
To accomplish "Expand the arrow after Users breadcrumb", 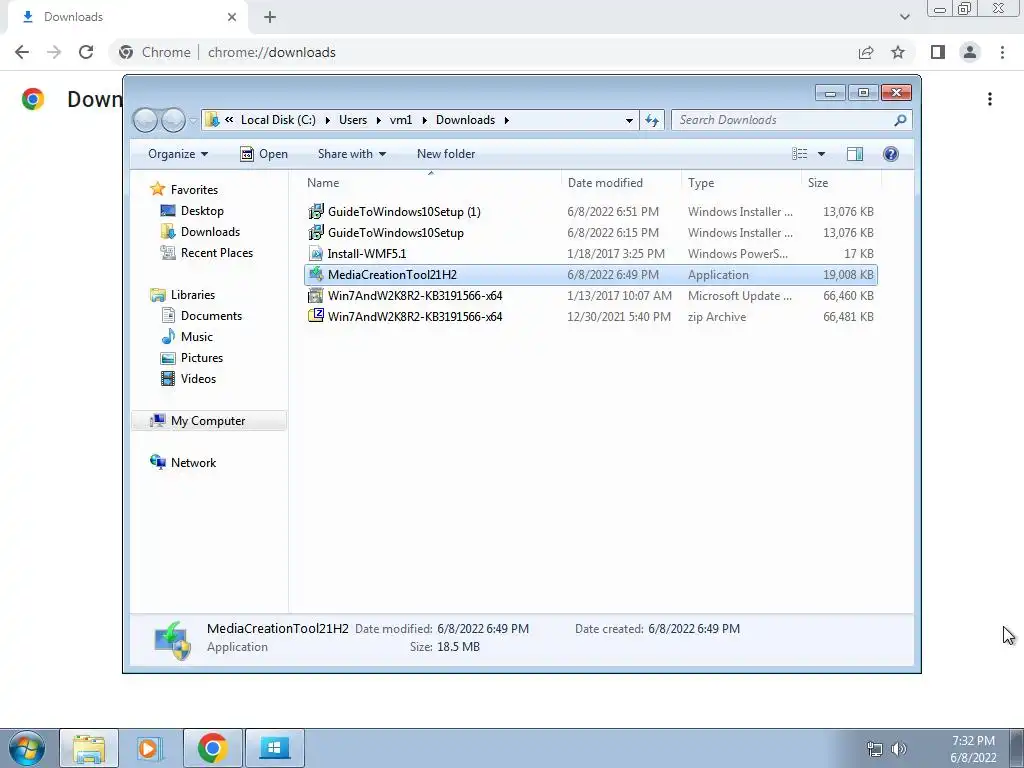I will click(x=379, y=120).
